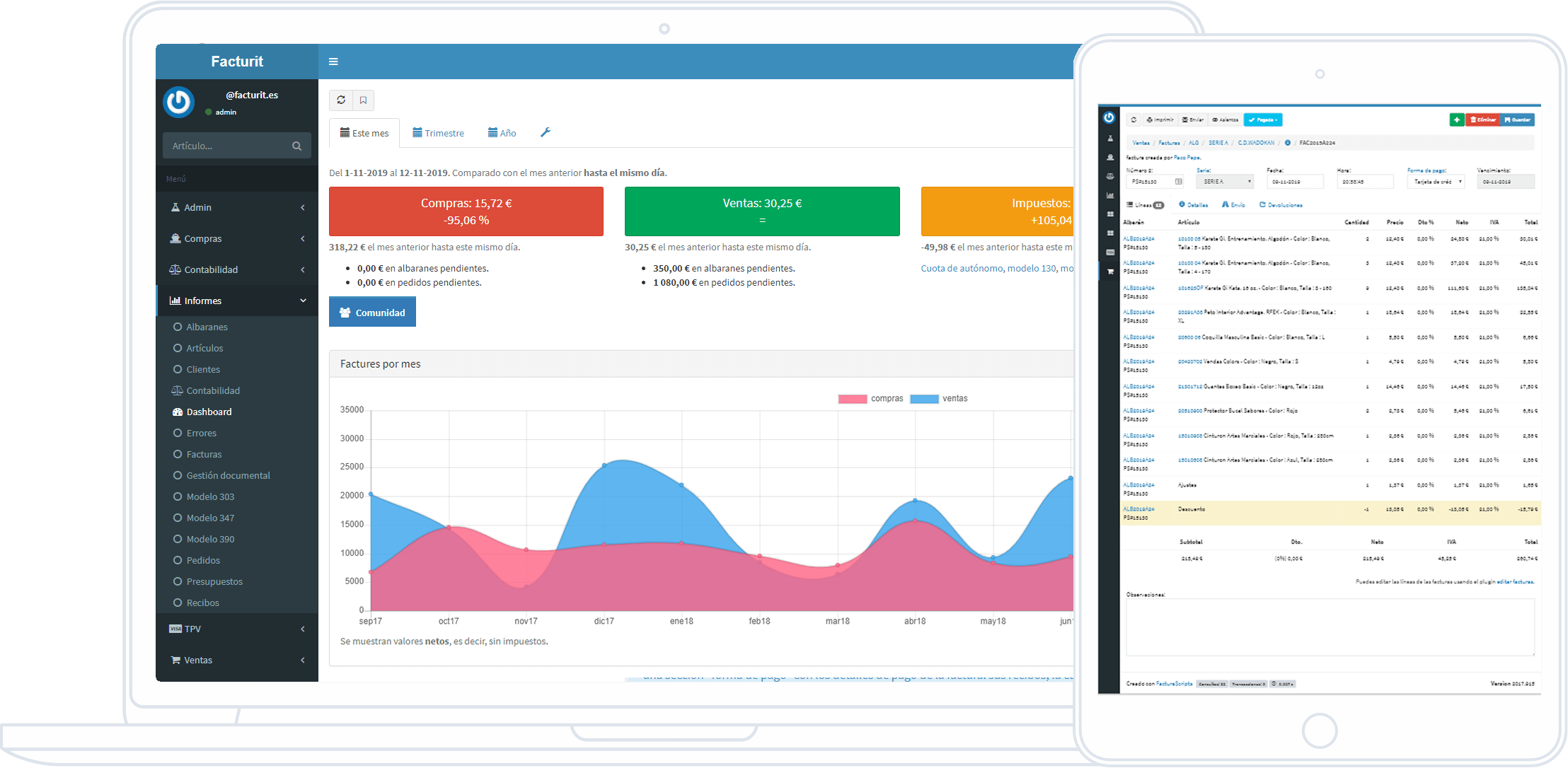Screen dimensions: 1568x768
Task: Refresh the dashboard with the reload icon
Action: pos(342,100)
